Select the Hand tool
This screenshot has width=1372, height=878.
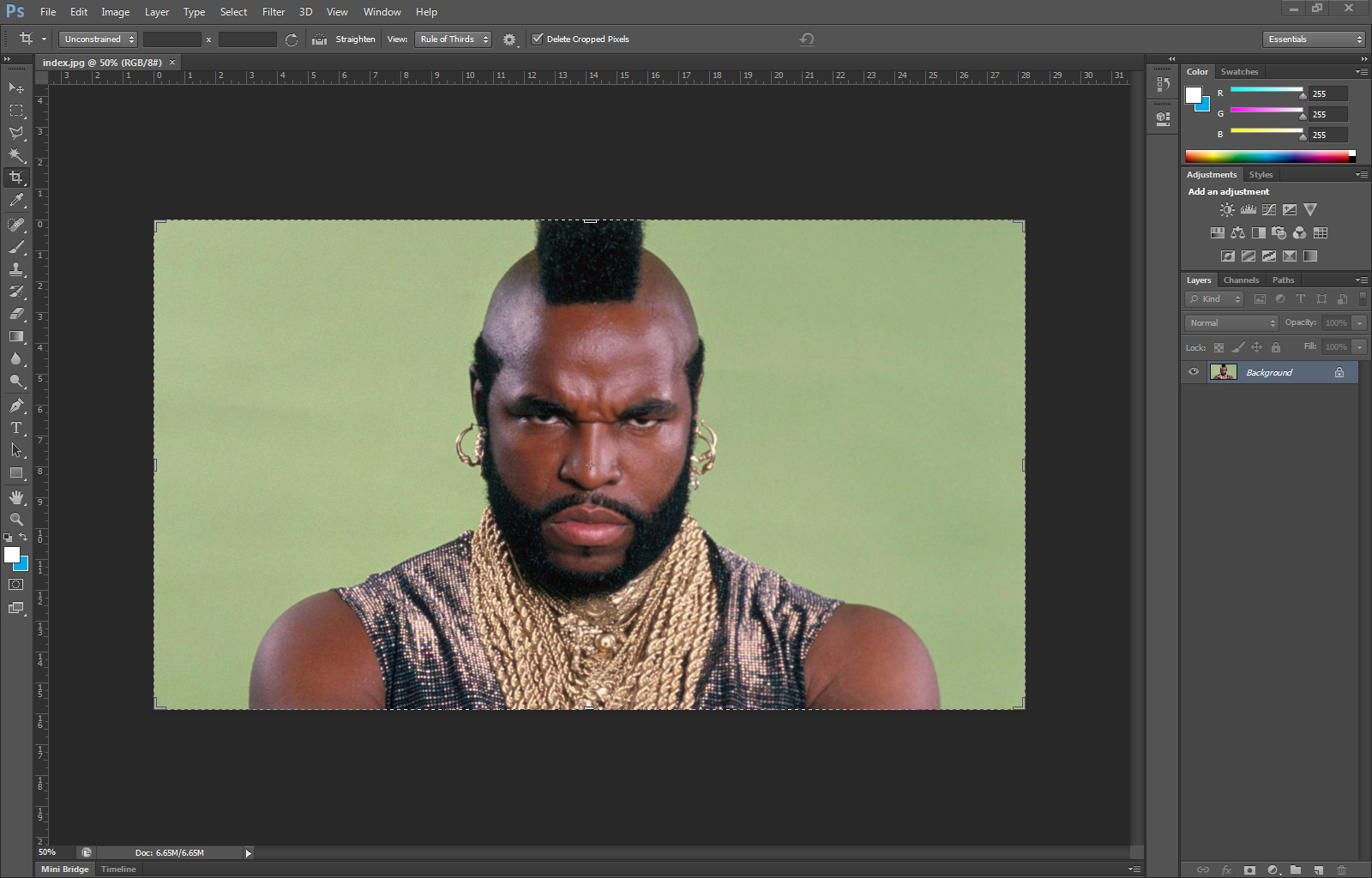(x=16, y=497)
